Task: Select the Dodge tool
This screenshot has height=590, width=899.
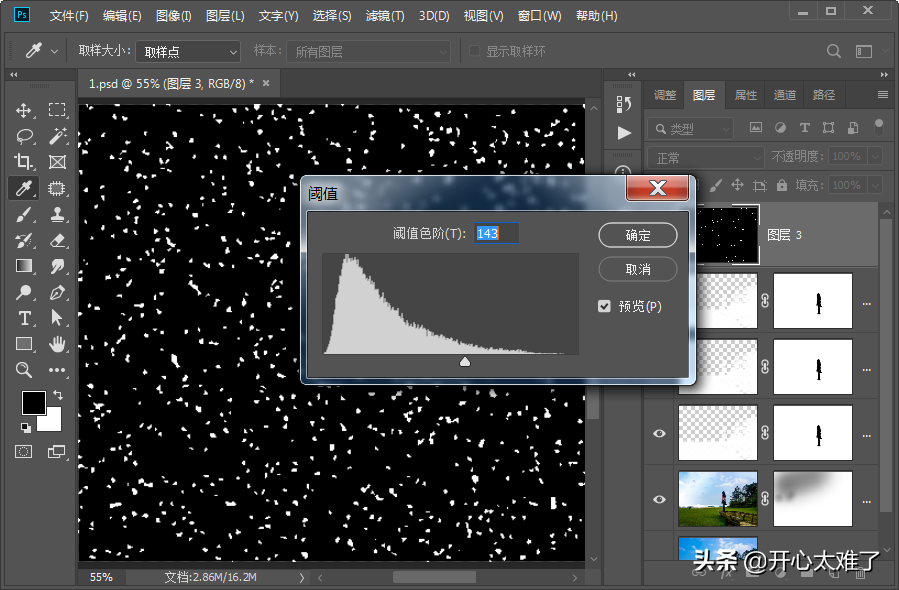Action: (x=24, y=292)
